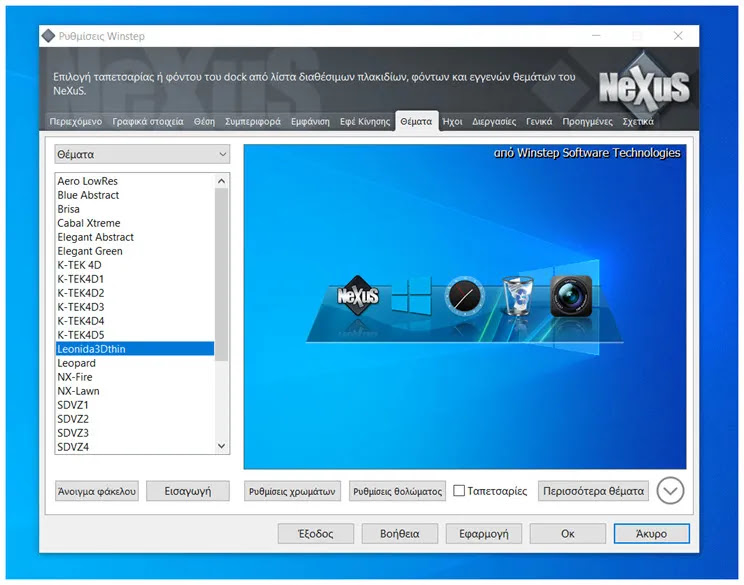Pick the K-TEK4D2 theme
Screen dimensions: 744x585
(135, 293)
